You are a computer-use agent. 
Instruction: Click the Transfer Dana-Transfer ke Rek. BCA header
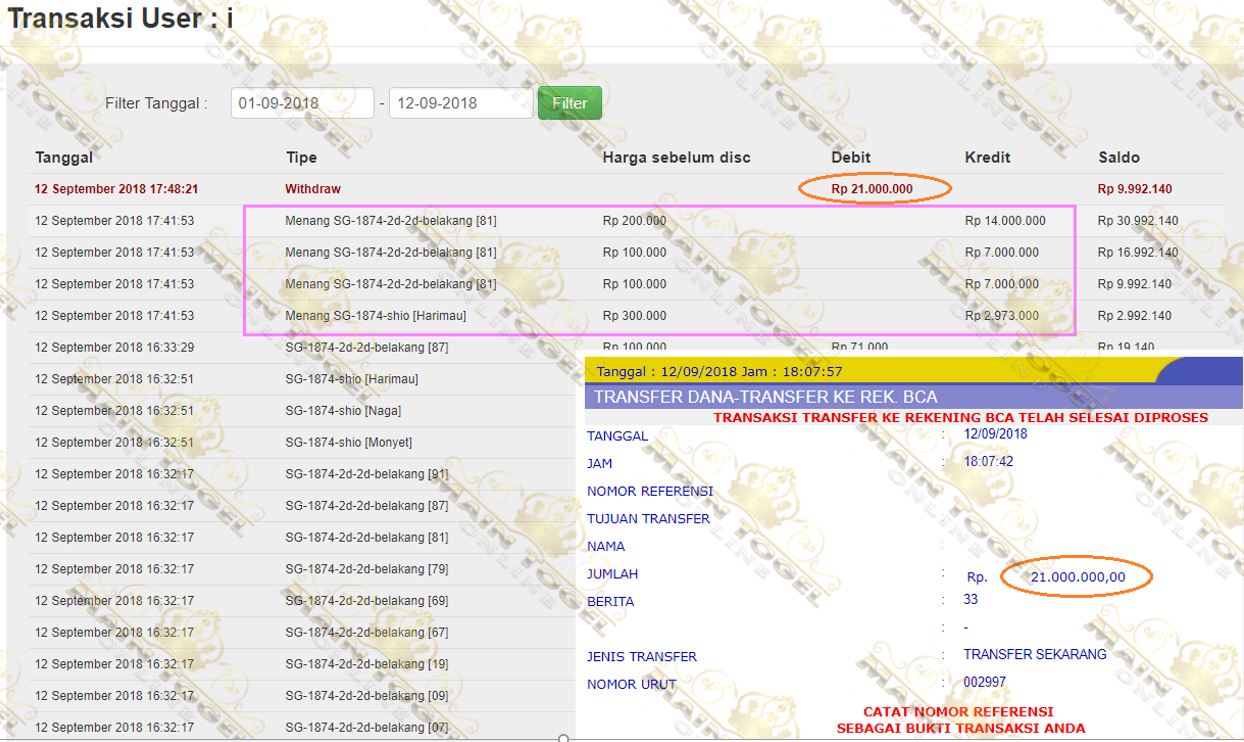coord(766,397)
